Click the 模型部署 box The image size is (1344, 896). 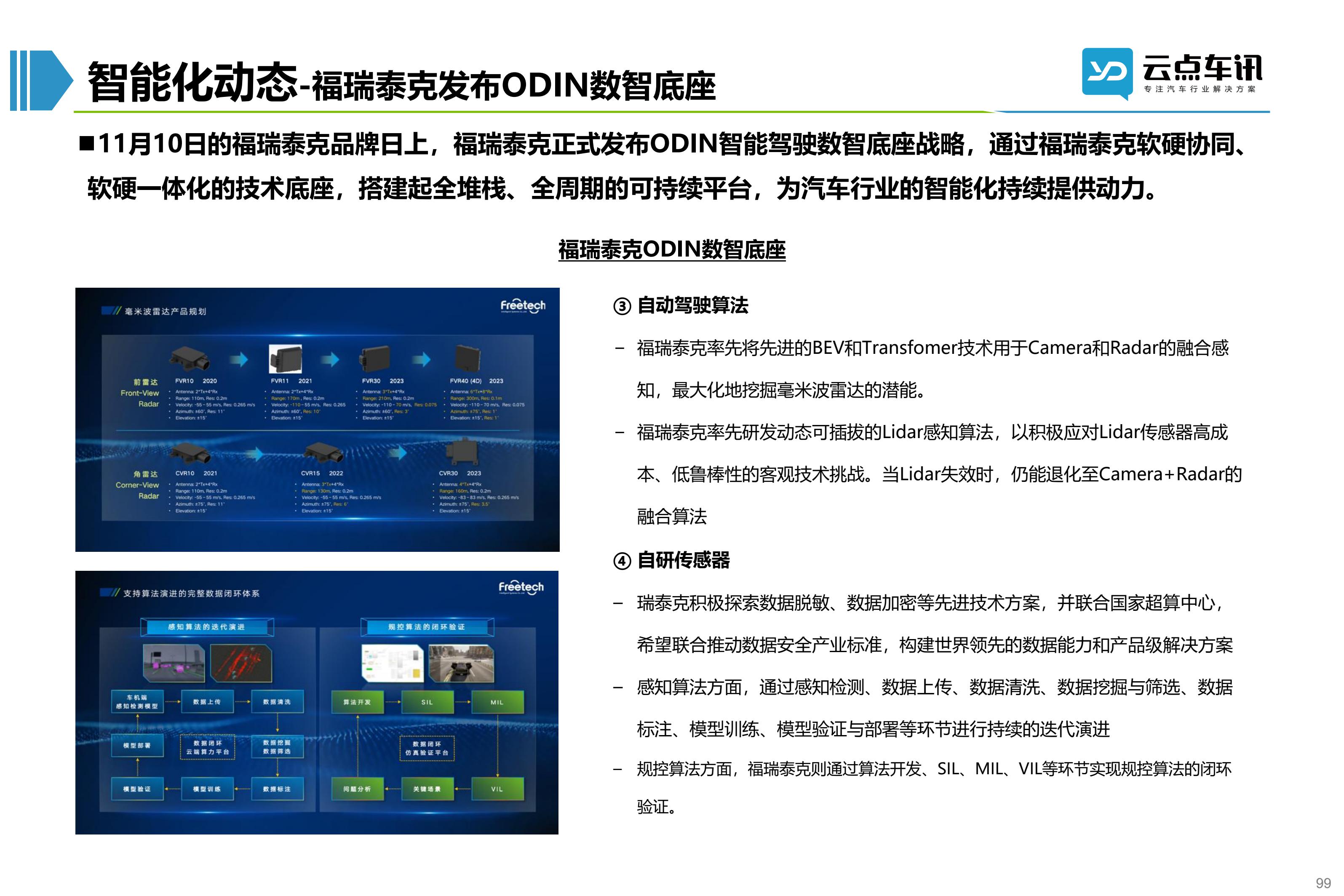tap(137, 746)
